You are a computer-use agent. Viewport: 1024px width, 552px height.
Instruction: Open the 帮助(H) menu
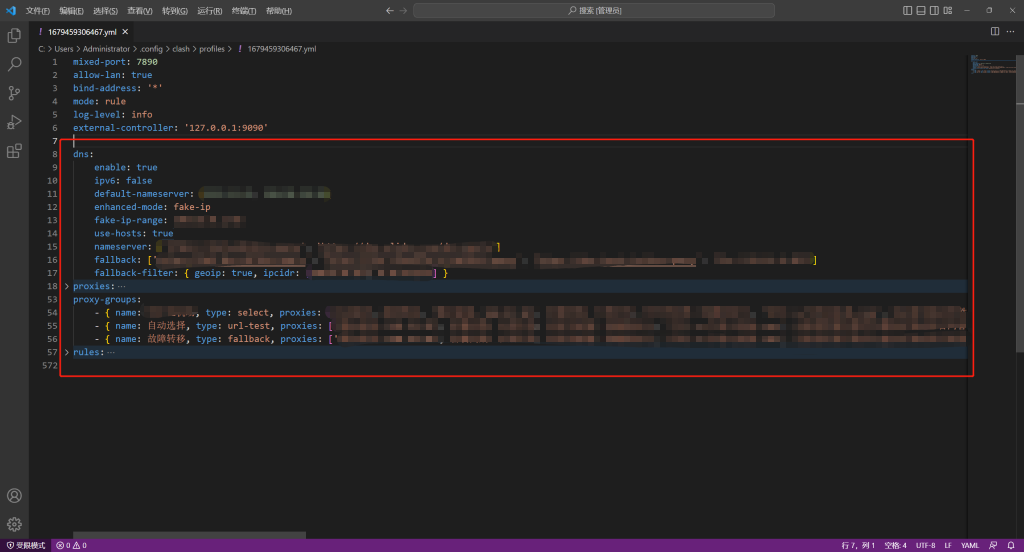coord(279,10)
